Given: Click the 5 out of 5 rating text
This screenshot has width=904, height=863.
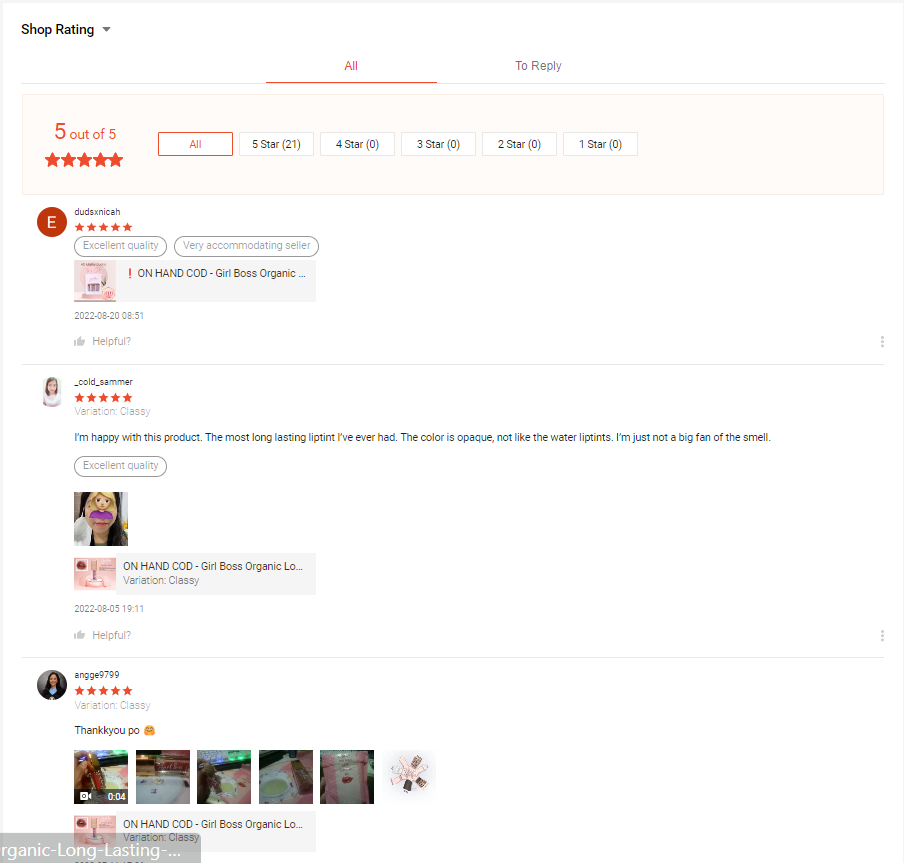Looking at the screenshot, I should click(x=85, y=133).
